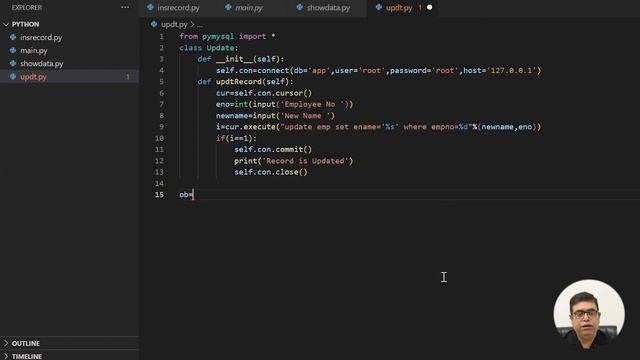Click line number 5 in the gutter
Viewport: 640px width, 360px height.
(x=162, y=82)
